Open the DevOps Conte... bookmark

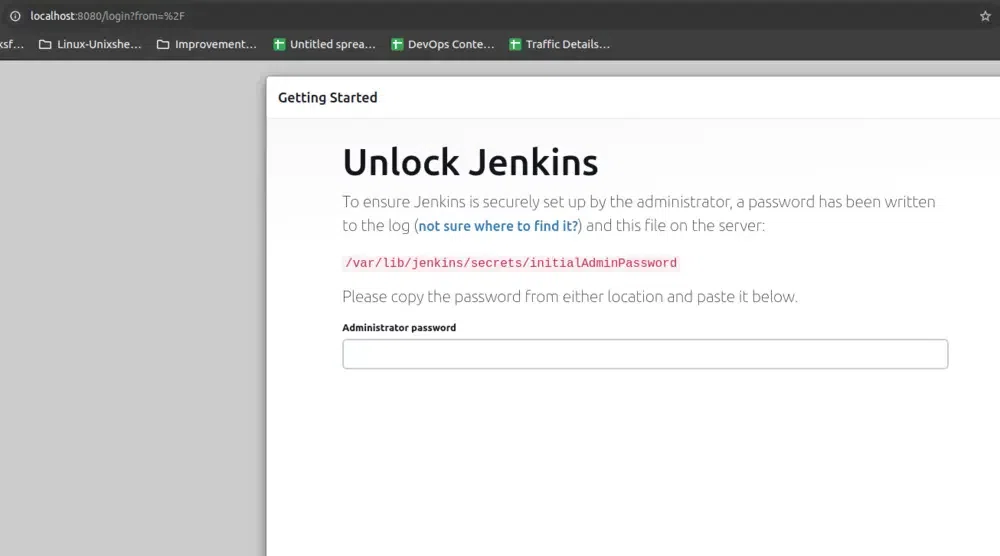click(x=443, y=44)
